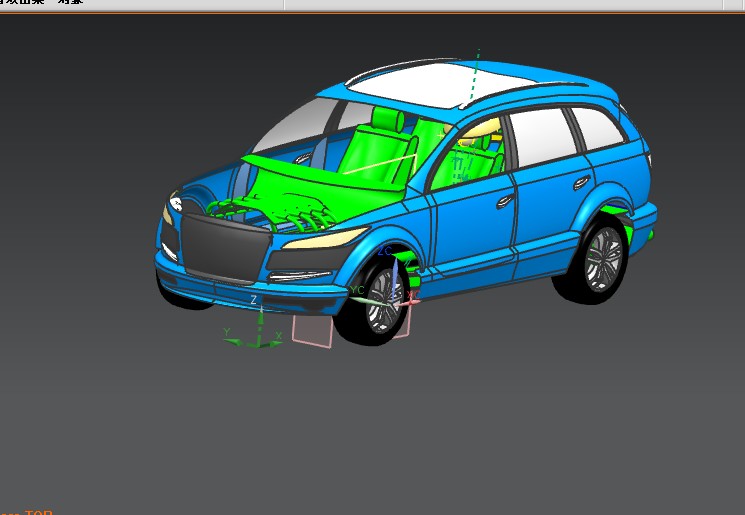745x515 pixels.
Task: Click the rear door handle
Action: [x=582, y=182]
